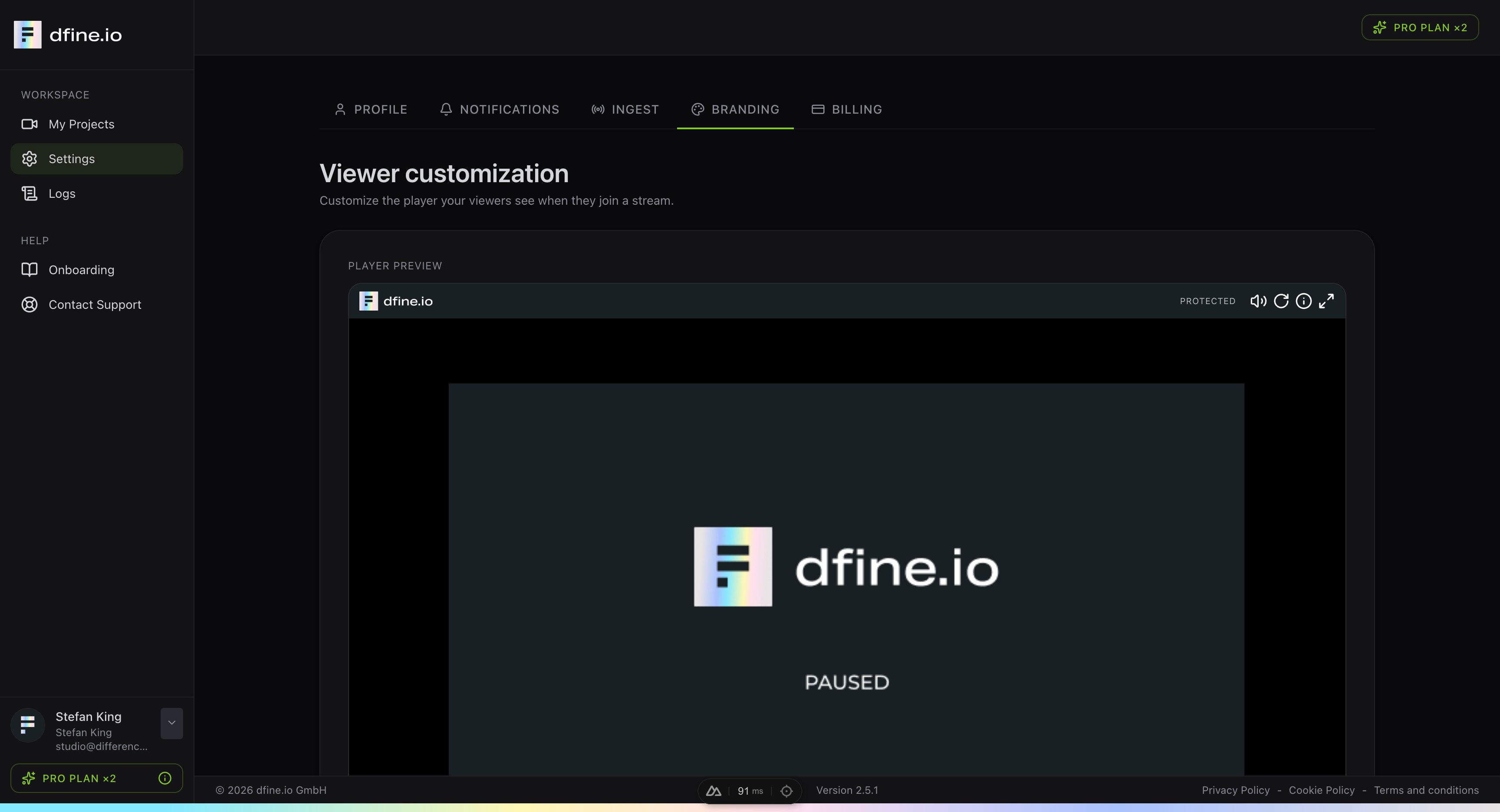Click the Viewer customization heading
This screenshot has height=812, width=1500.
click(x=444, y=174)
